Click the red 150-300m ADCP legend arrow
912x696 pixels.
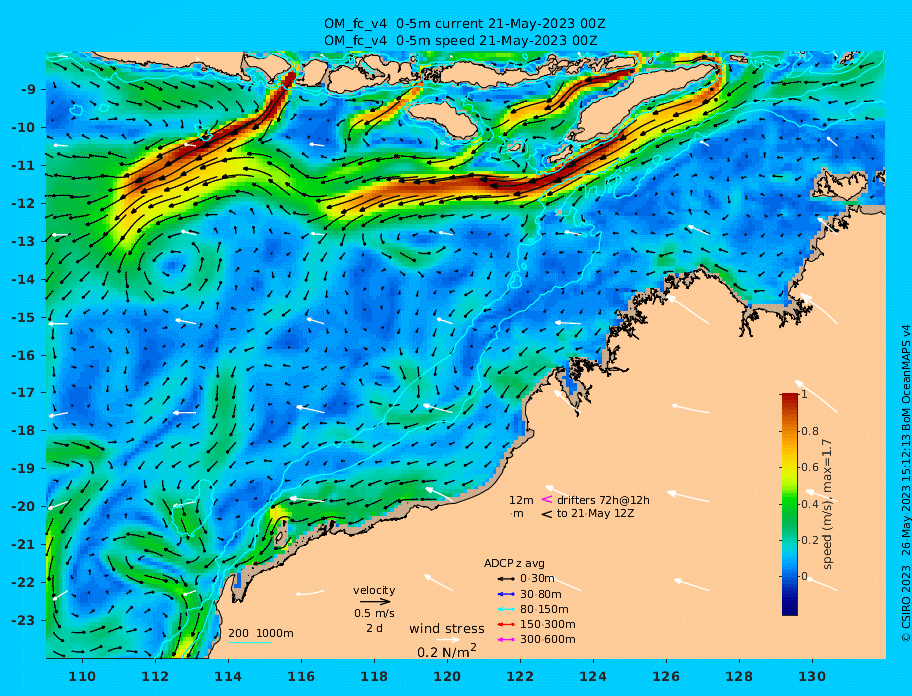tap(507, 624)
